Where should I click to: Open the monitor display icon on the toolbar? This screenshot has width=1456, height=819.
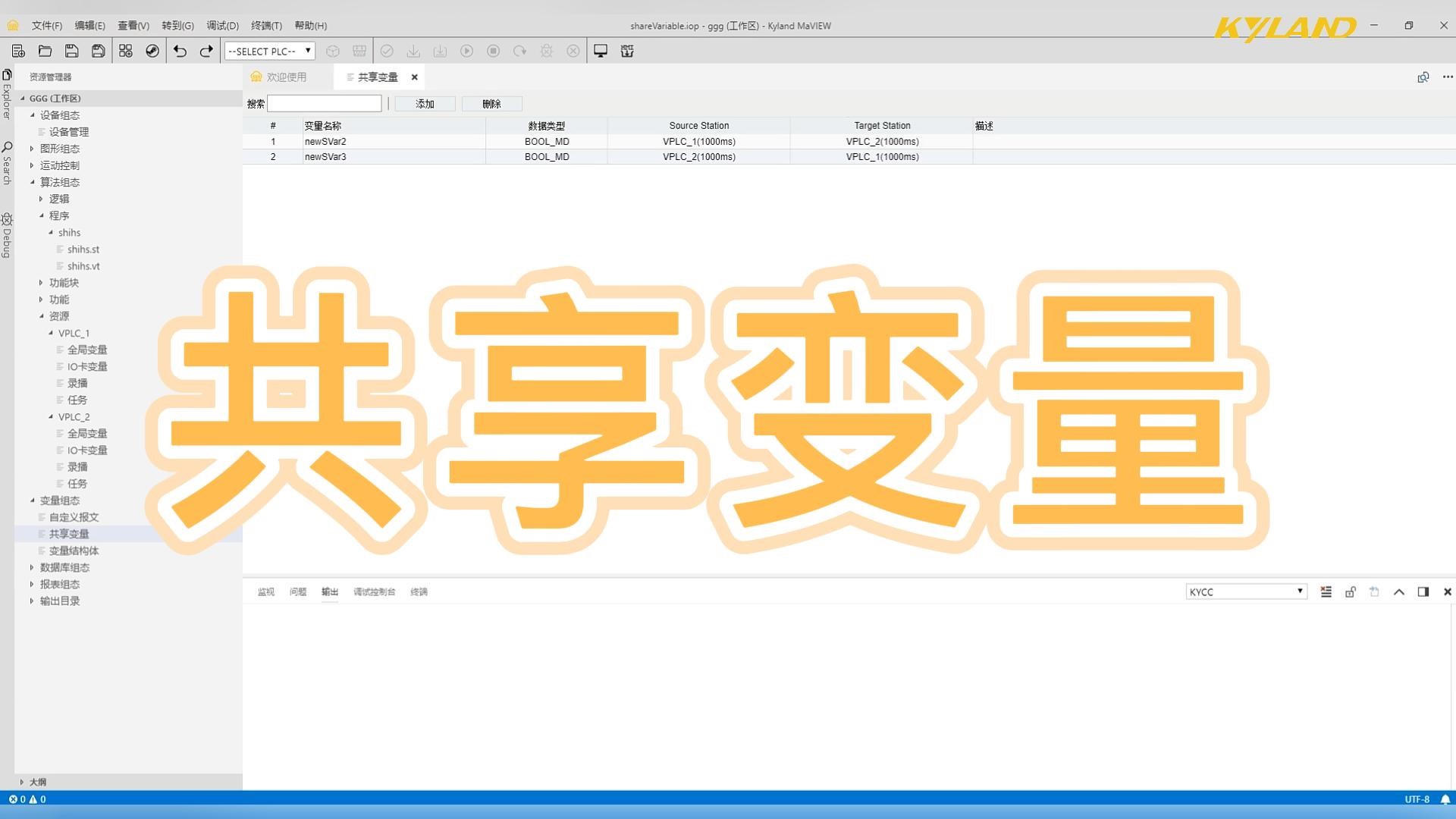pos(600,51)
